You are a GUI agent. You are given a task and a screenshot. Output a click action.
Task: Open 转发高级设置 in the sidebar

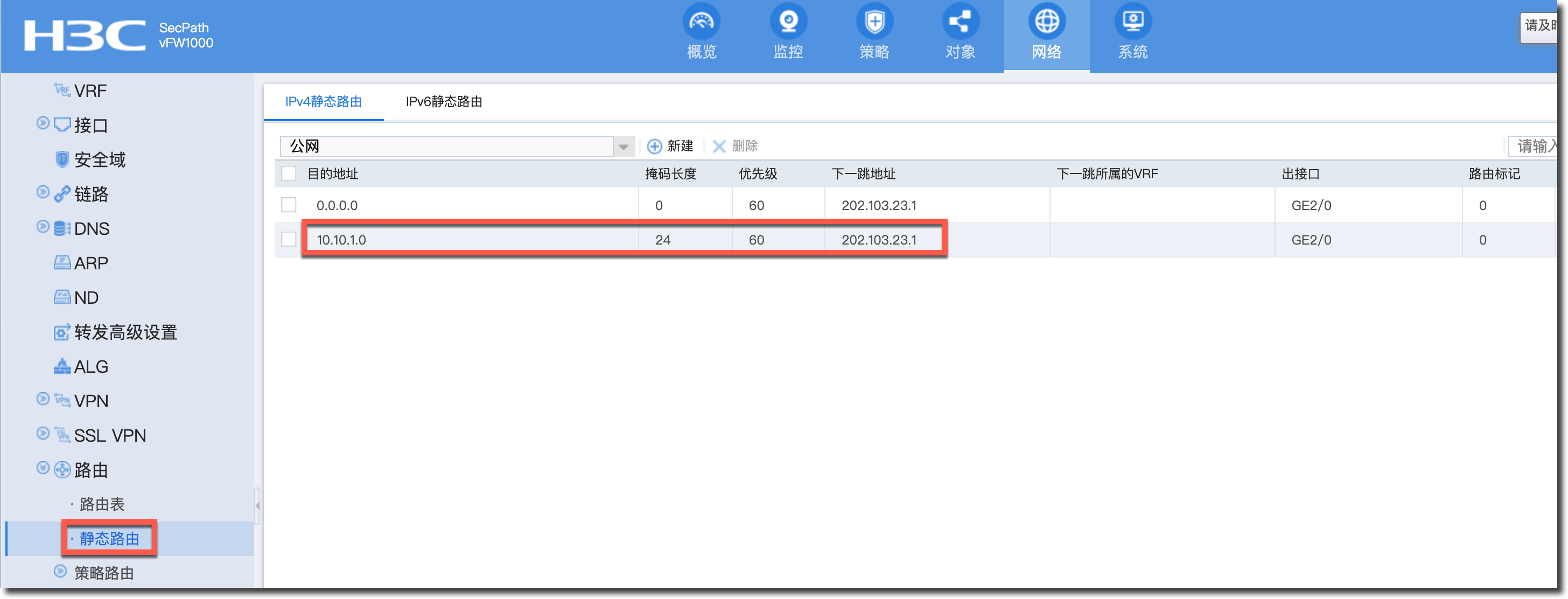click(125, 332)
